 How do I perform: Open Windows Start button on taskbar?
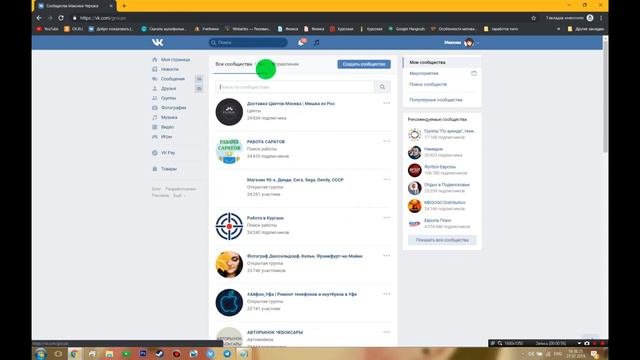(41, 354)
